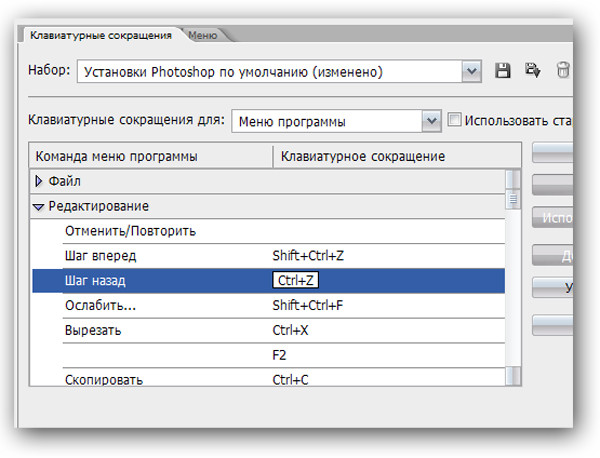This screenshot has height=458, width=600.
Task: Select the Клавиатурные сокращения tab
Action: 101,35
